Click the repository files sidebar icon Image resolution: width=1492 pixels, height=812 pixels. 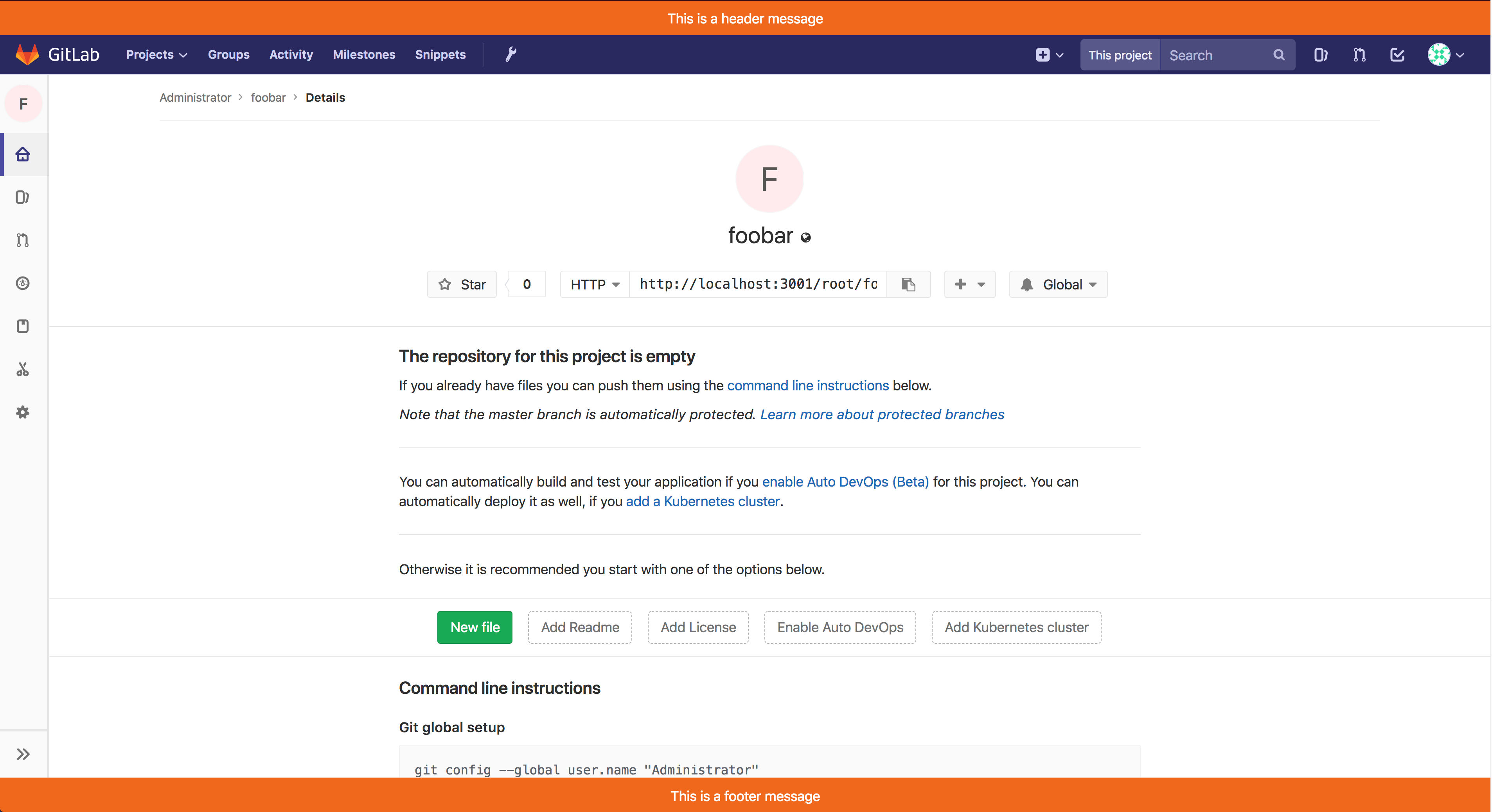[24, 197]
